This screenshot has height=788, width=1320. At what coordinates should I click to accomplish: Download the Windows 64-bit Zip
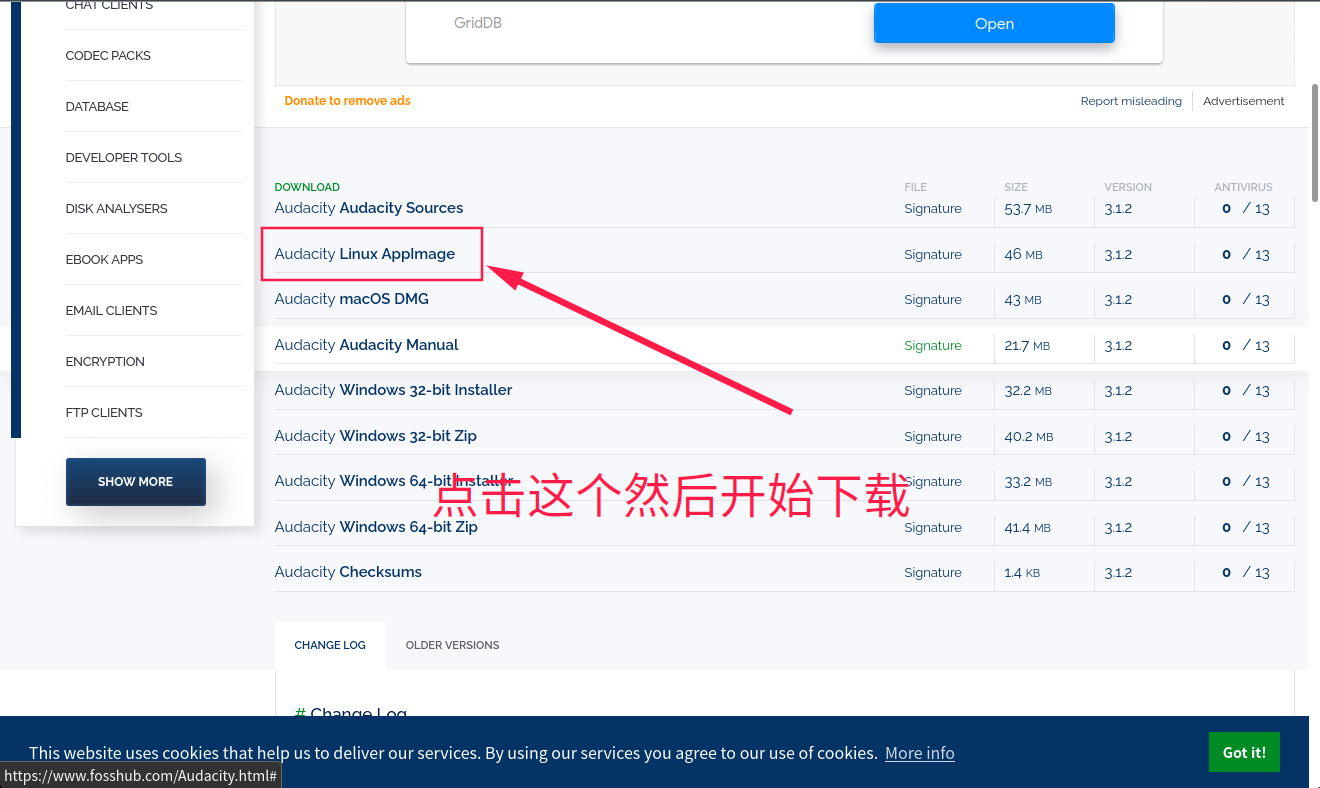click(x=376, y=527)
